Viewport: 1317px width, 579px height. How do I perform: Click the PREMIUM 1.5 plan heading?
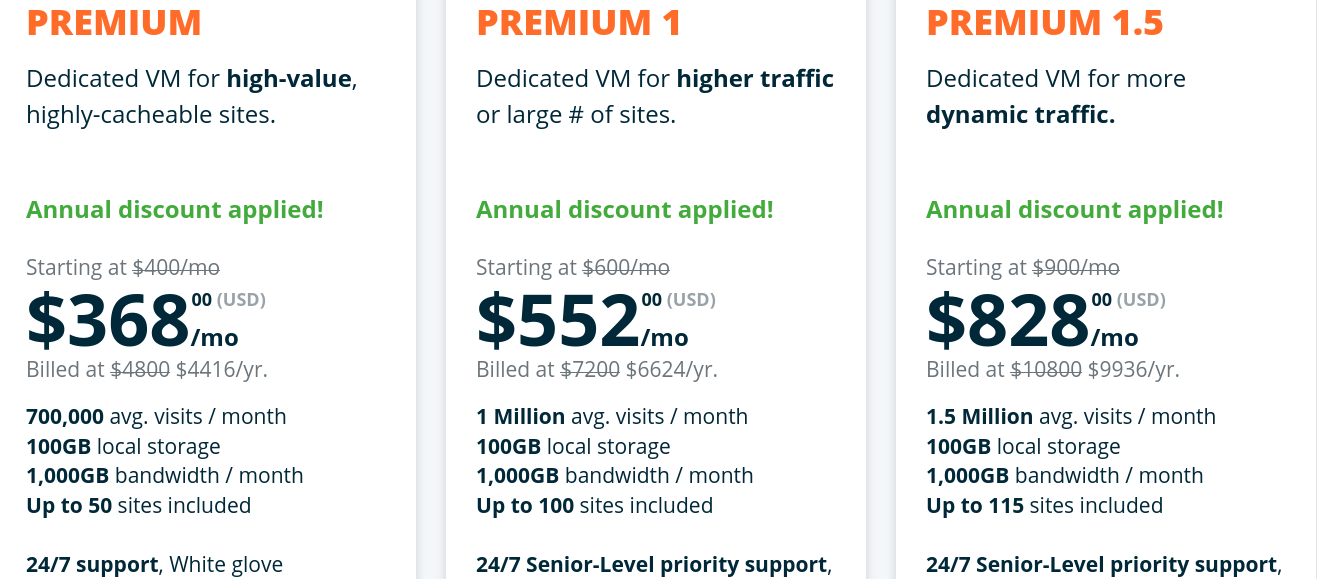click(1045, 22)
